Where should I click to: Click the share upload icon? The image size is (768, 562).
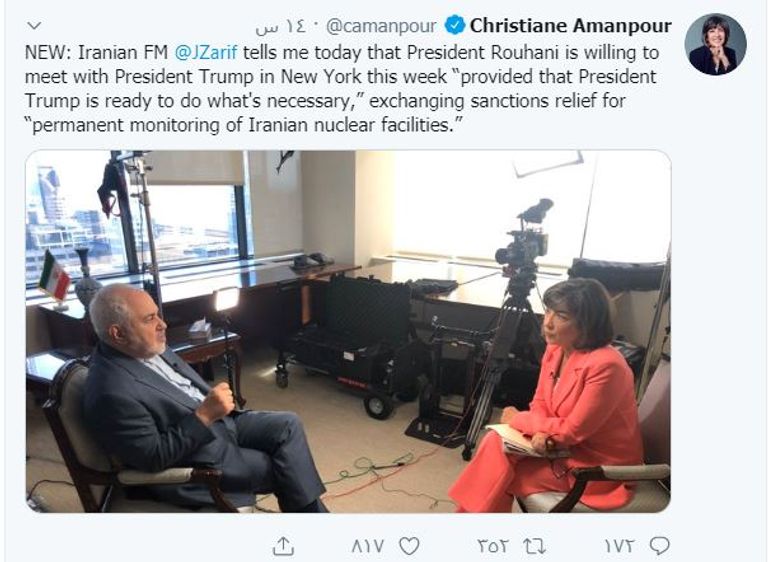[284, 545]
